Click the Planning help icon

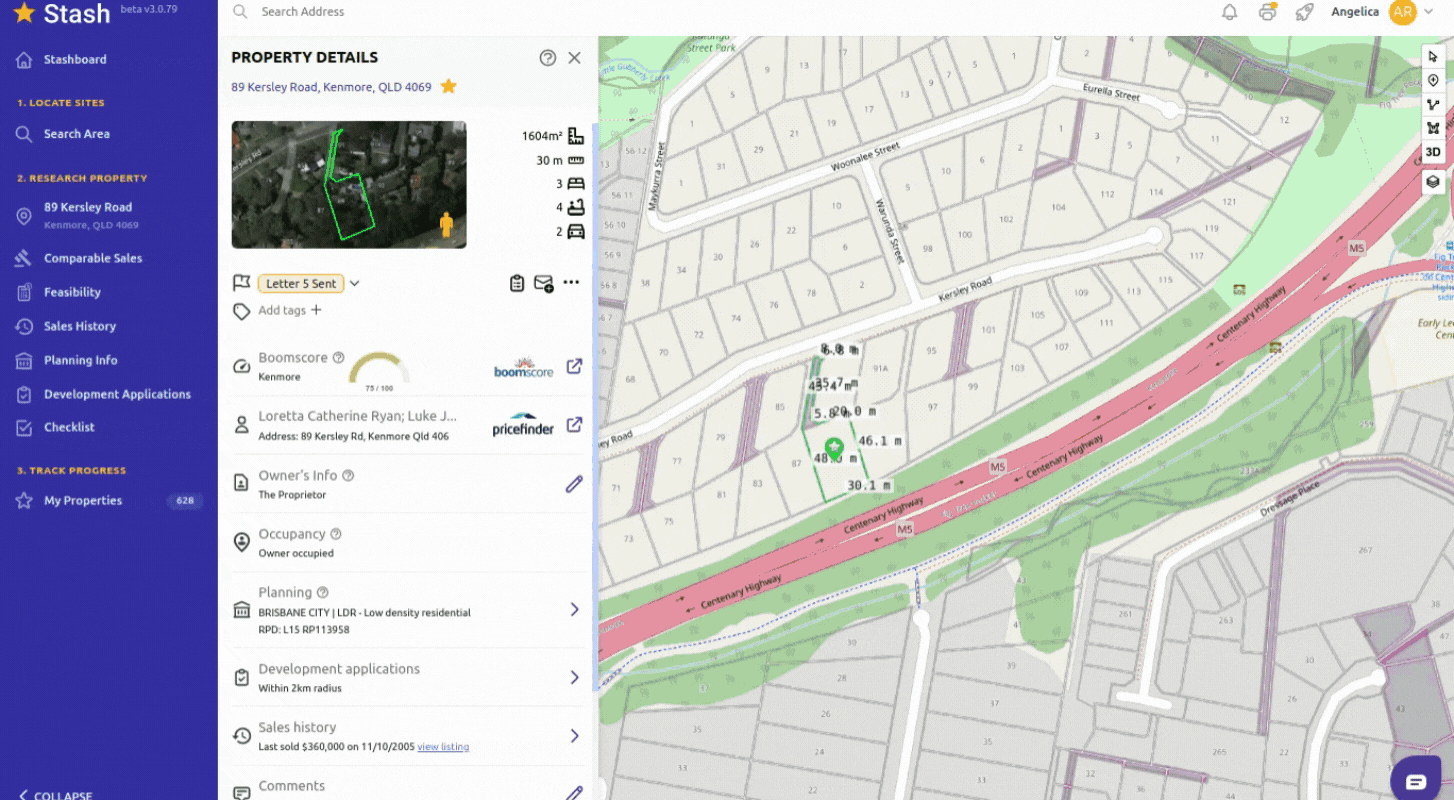[x=323, y=592]
